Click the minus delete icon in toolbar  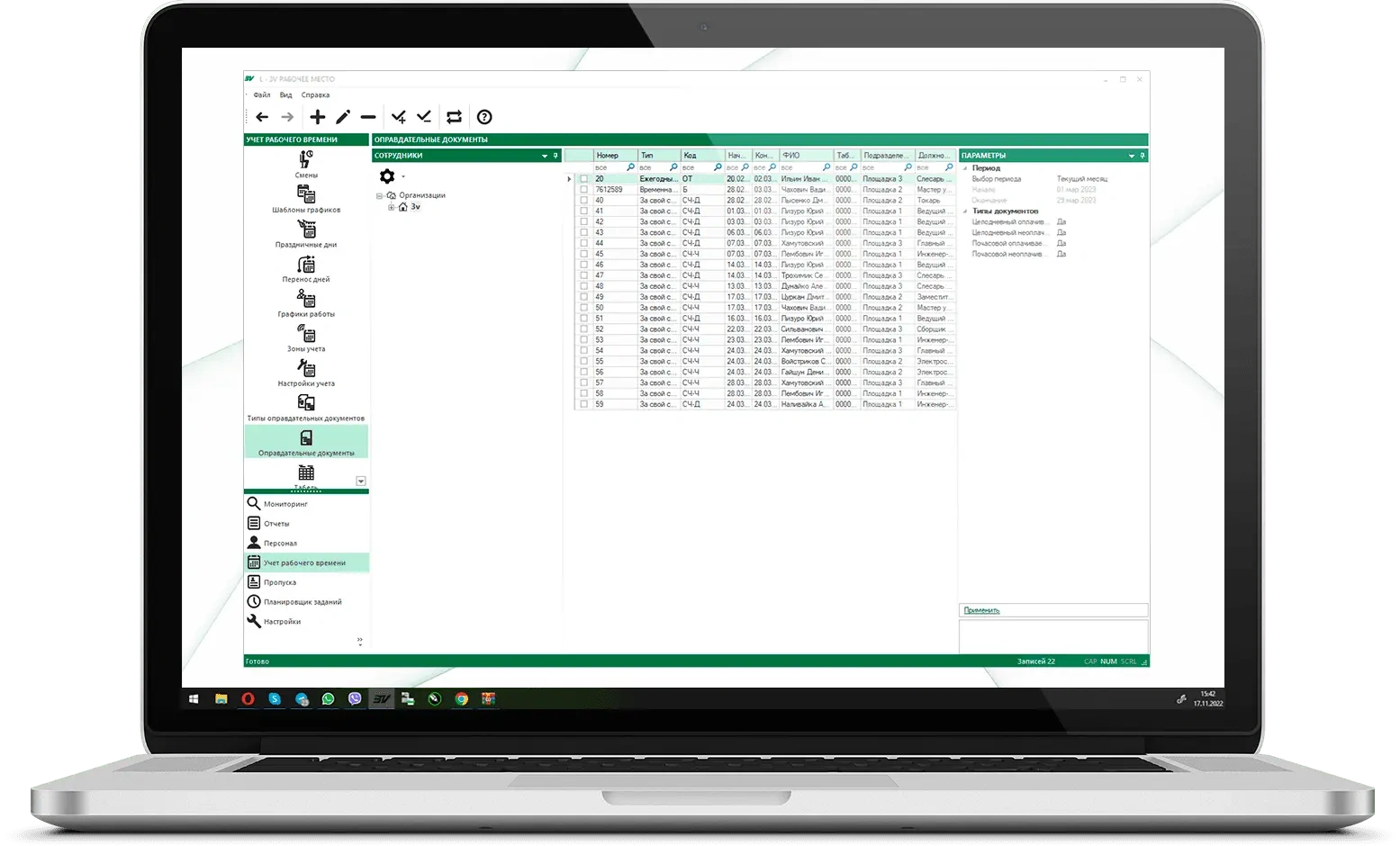(368, 117)
